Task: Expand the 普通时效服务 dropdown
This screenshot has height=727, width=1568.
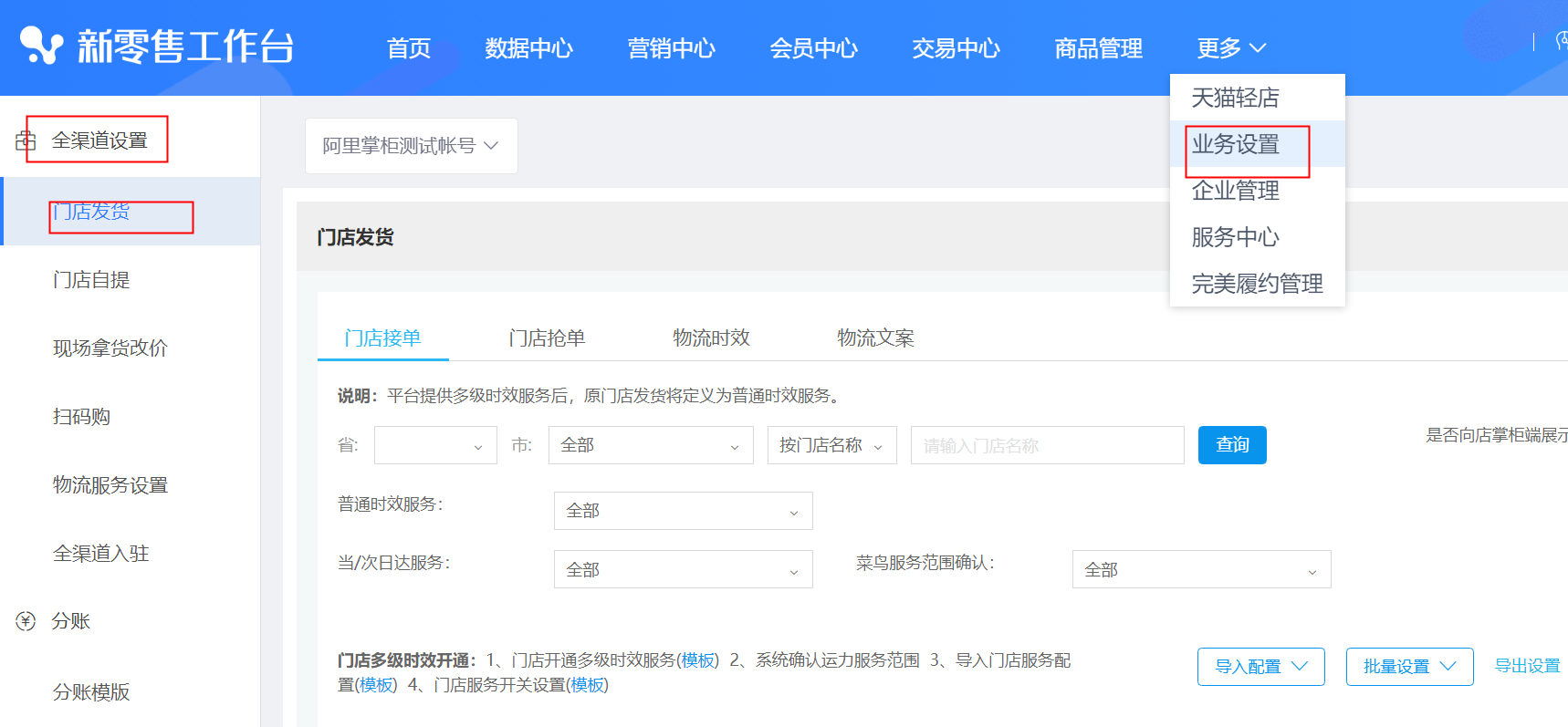Action: tap(683, 511)
